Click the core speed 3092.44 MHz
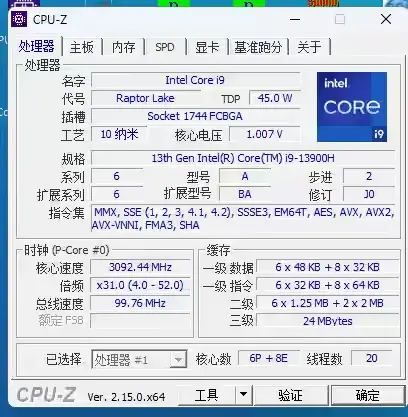The height and width of the screenshot is (417, 408). [x=140, y=267]
